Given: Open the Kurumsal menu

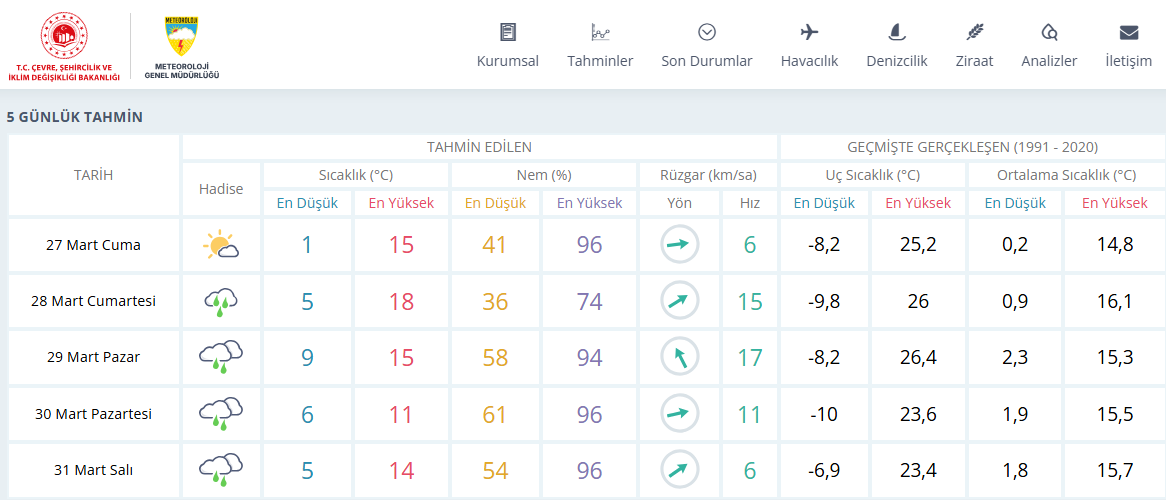Looking at the screenshot, I should click(x=508, y=46).
